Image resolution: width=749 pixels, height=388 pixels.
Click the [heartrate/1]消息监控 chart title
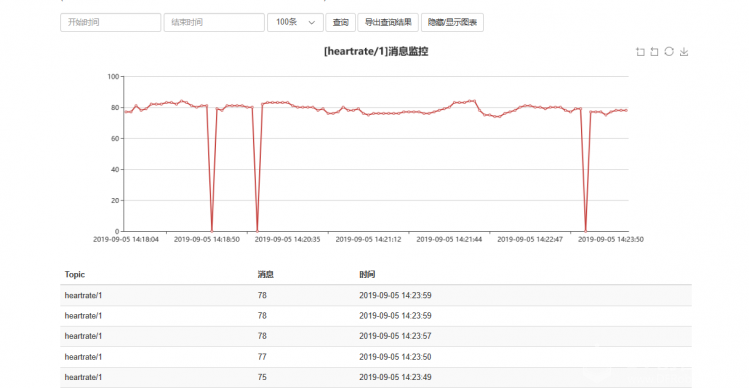coord(376,52)
